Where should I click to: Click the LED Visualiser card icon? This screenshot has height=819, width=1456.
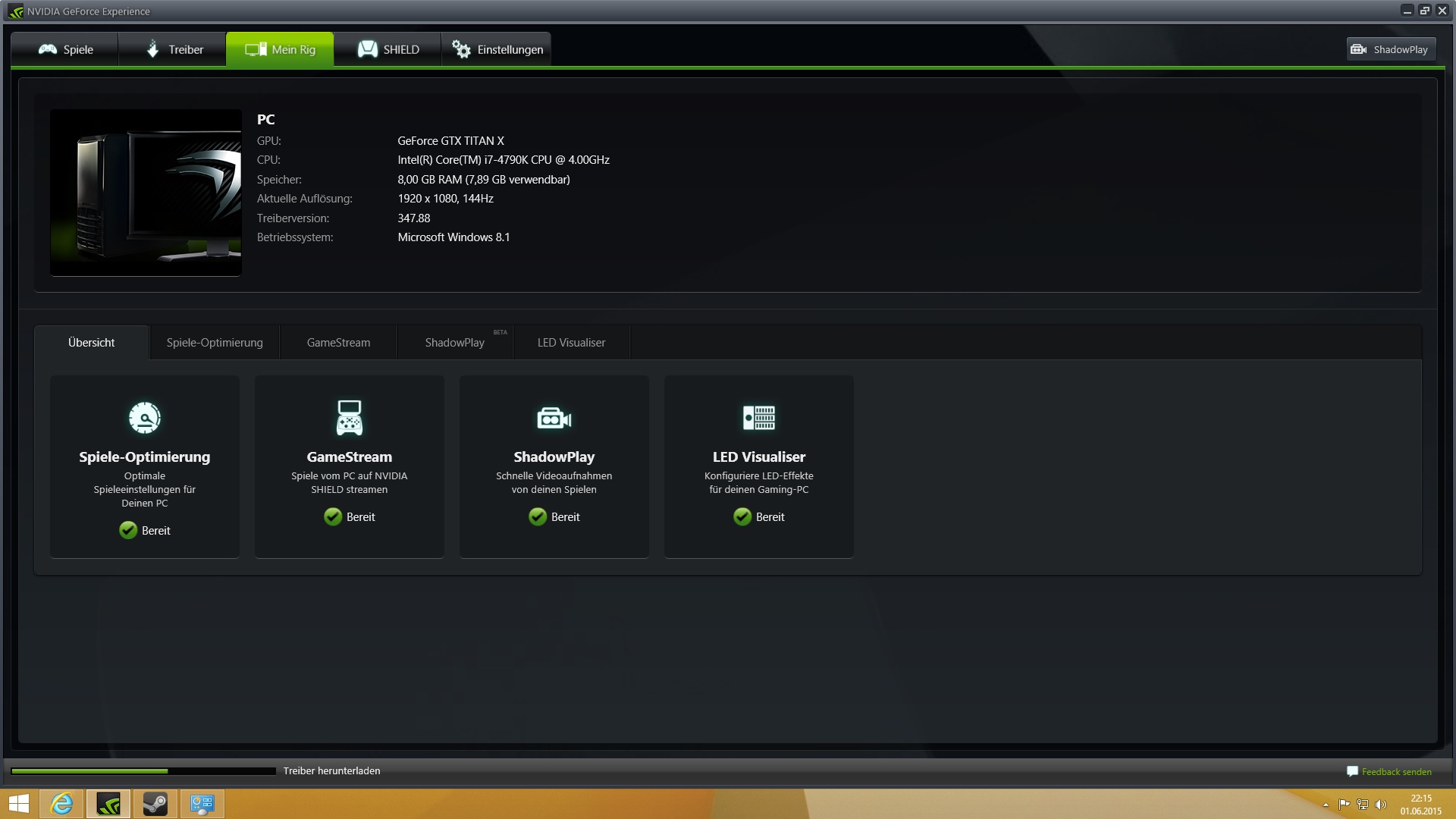759,418
